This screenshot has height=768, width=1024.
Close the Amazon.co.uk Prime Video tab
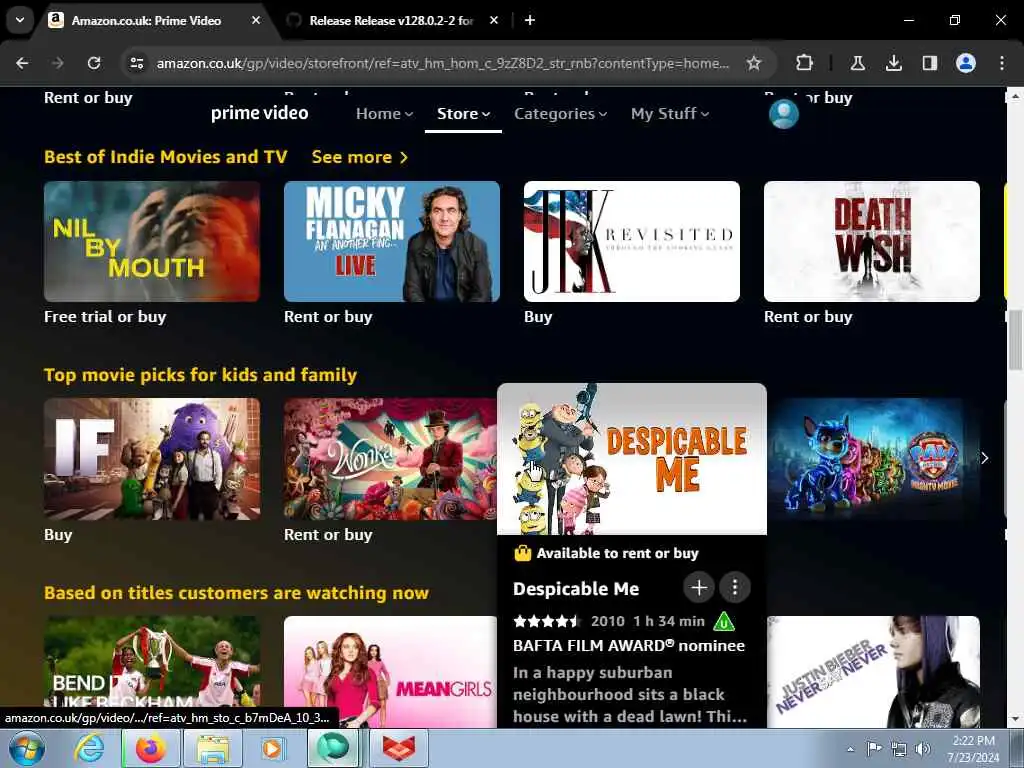click(256, 20)
